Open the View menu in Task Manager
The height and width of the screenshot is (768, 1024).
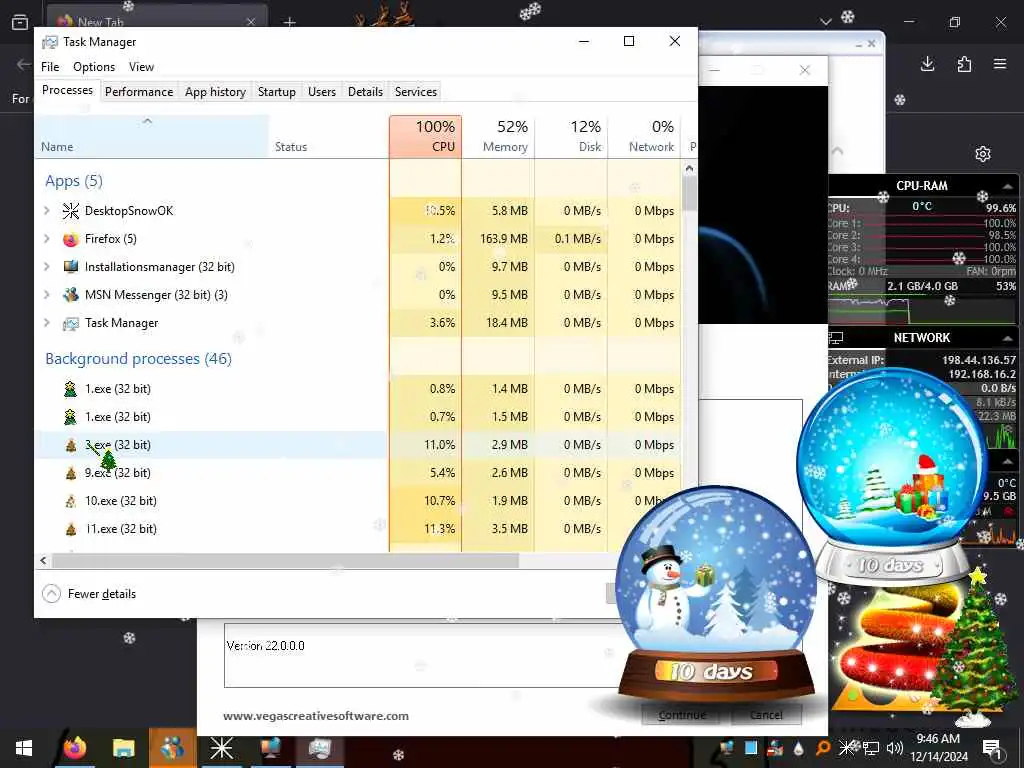[x=141, y=67]
